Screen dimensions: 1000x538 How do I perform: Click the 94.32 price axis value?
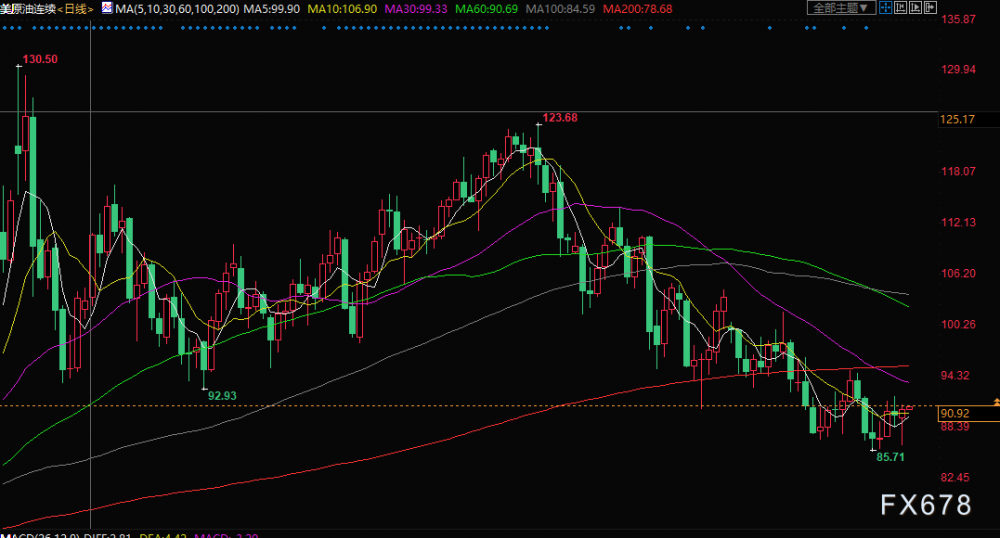coord(955,375)
